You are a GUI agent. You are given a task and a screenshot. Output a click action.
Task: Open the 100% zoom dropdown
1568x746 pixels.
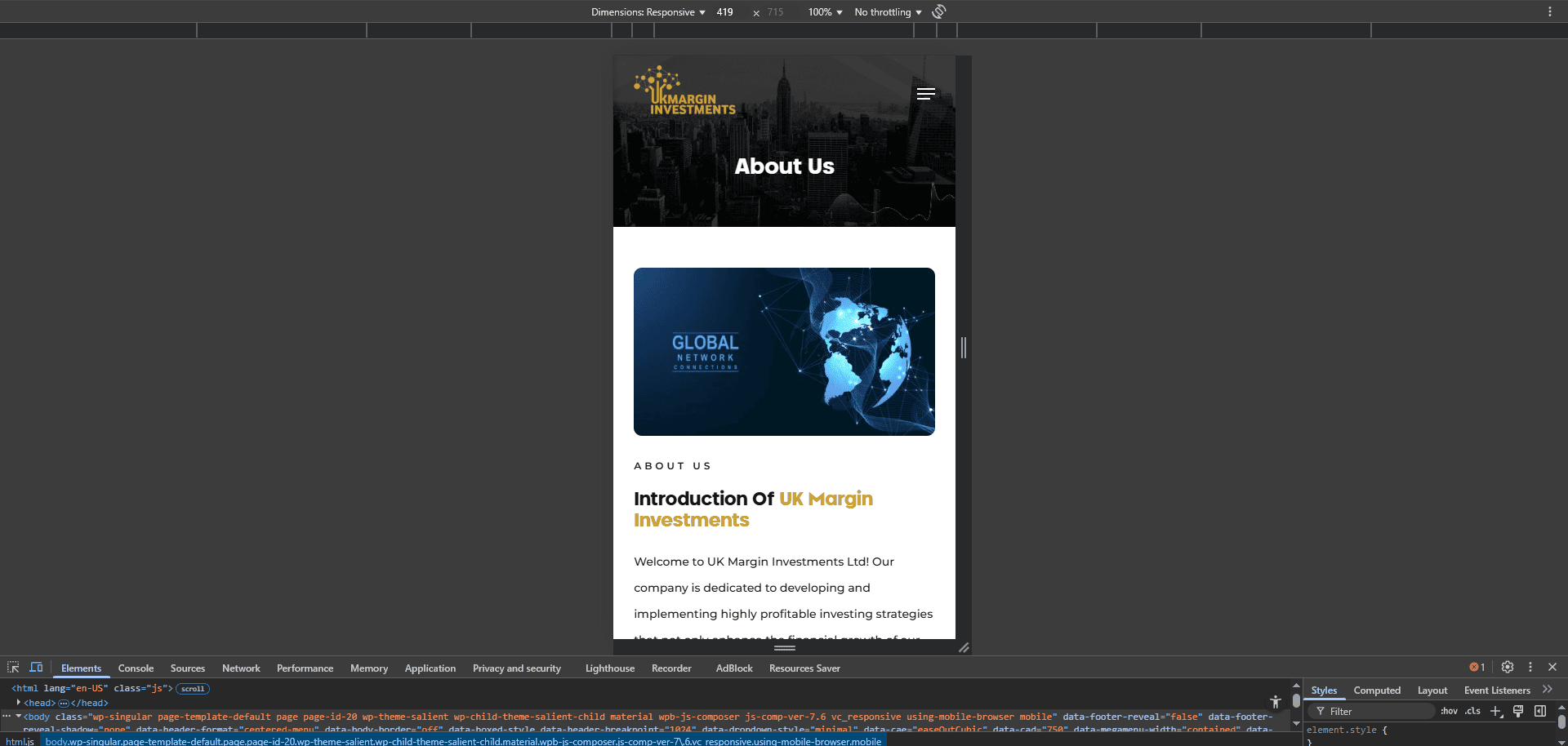[825, 12]
